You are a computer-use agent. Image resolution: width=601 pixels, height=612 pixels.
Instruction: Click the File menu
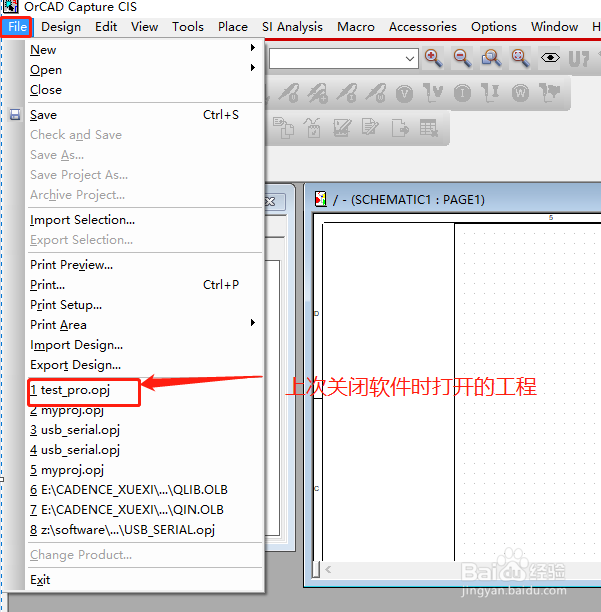point(17,27)
